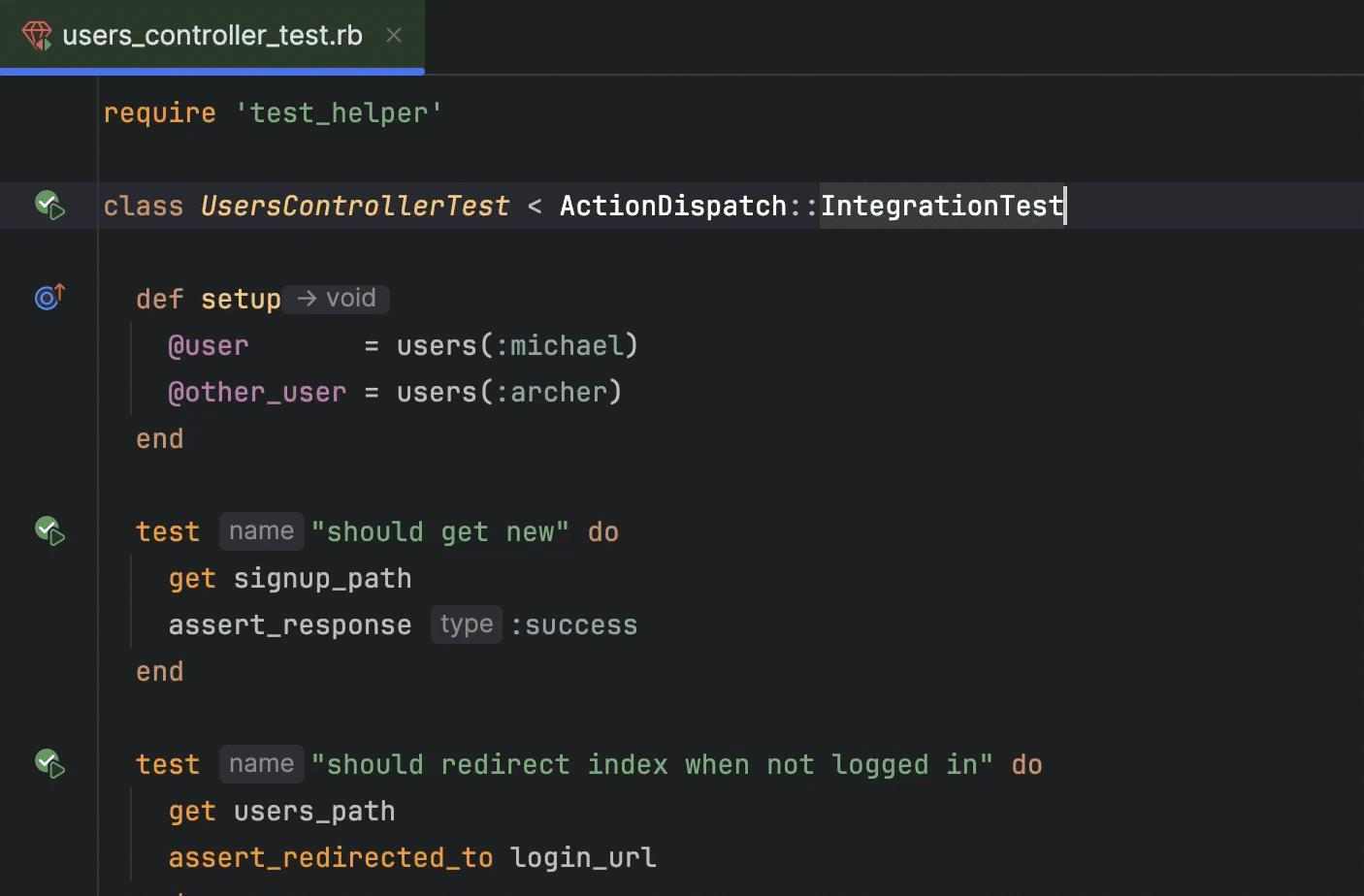Screen dimensions: 1364x896
Task: Run the "should redirect index" test gutter icon
Action: (49, 763)
